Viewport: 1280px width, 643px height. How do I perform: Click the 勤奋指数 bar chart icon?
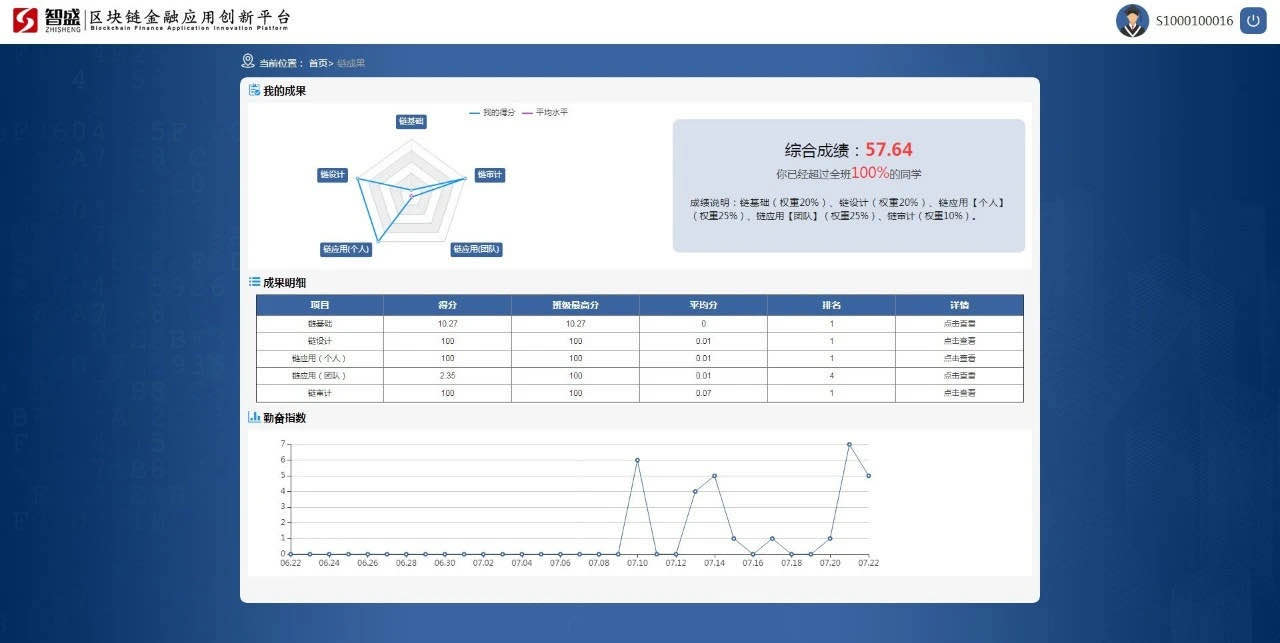[255, 417]
